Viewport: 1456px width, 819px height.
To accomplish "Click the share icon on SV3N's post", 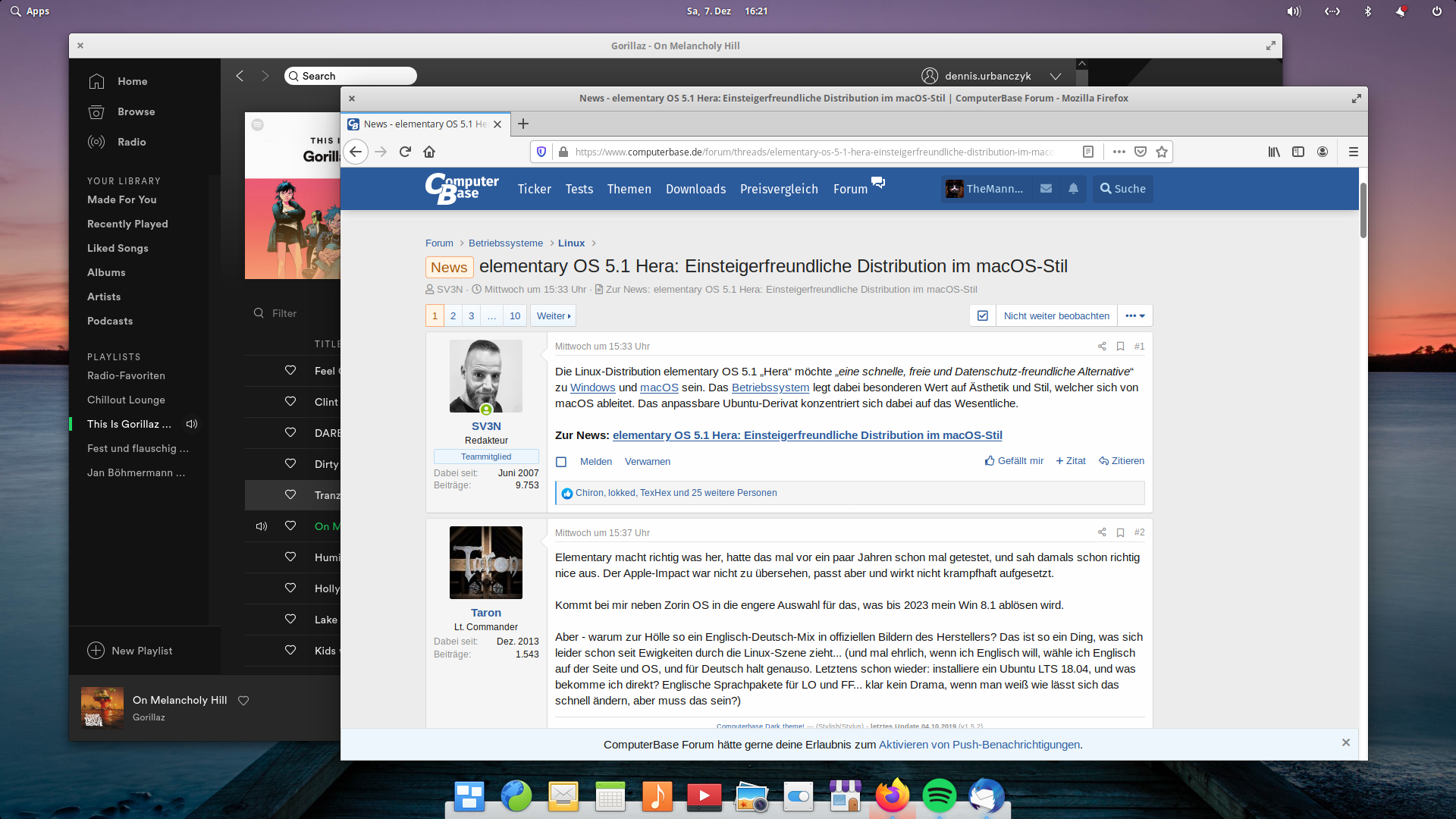I will coord(1101,346).
